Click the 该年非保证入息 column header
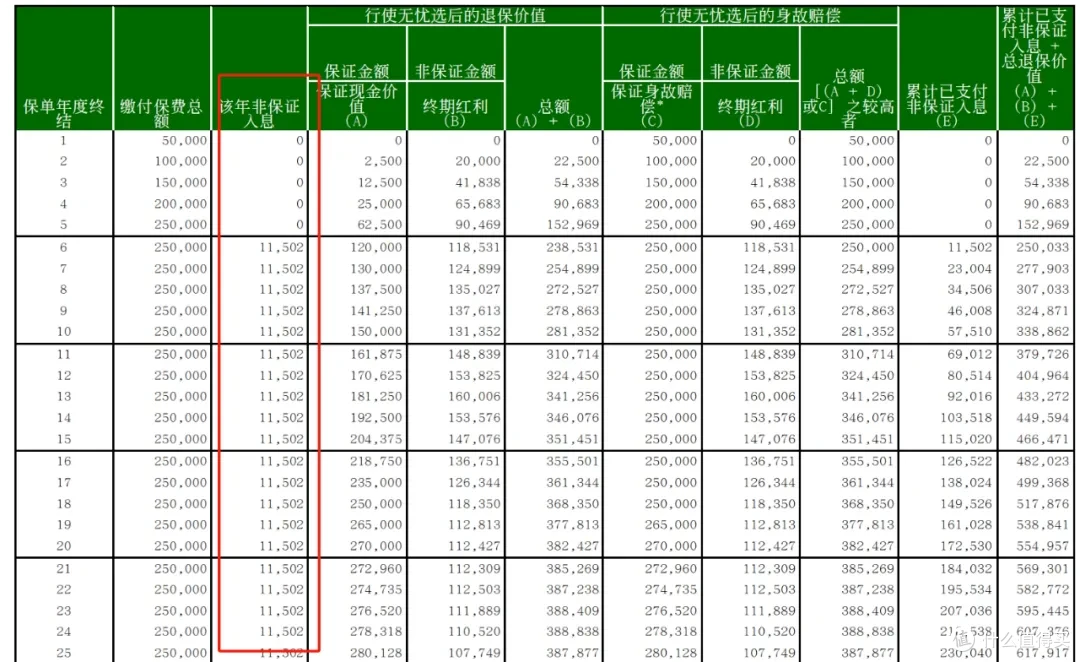 tap(260, 113)
